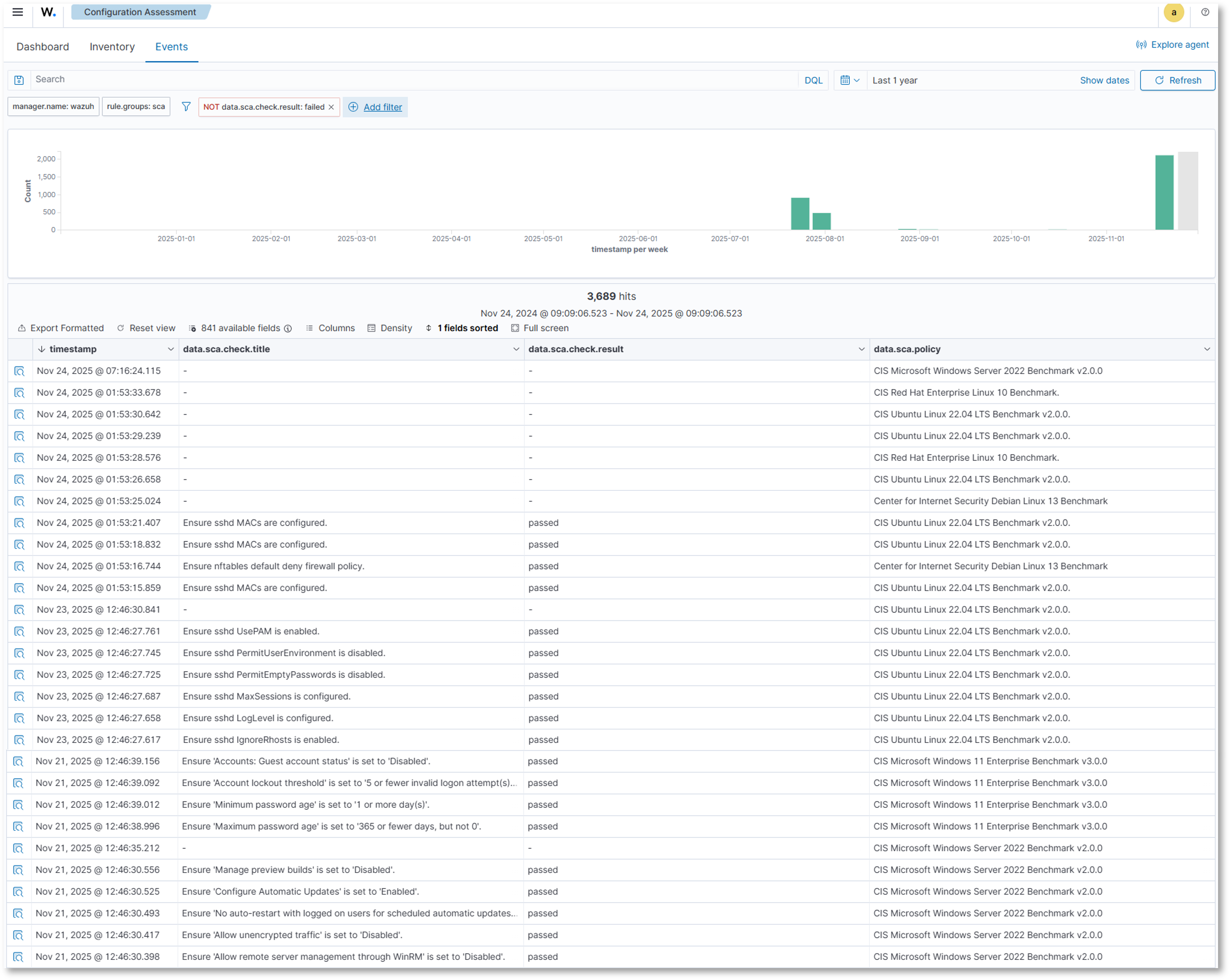Open the filter actions funnel icon
Viewport: 1230px width, 980px height.
(186, 106)
